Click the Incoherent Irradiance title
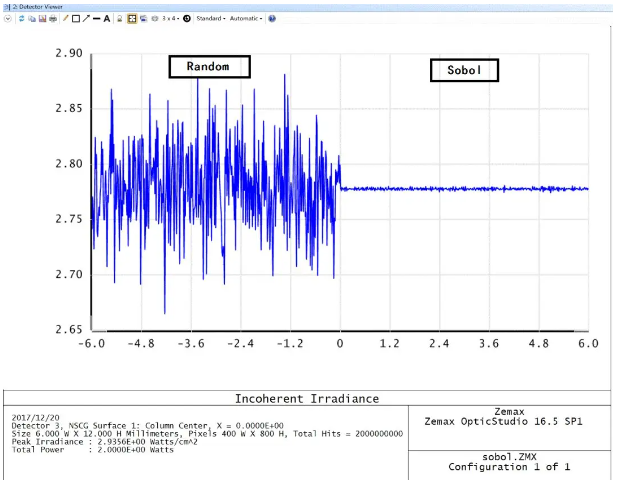 coord(306,398)
